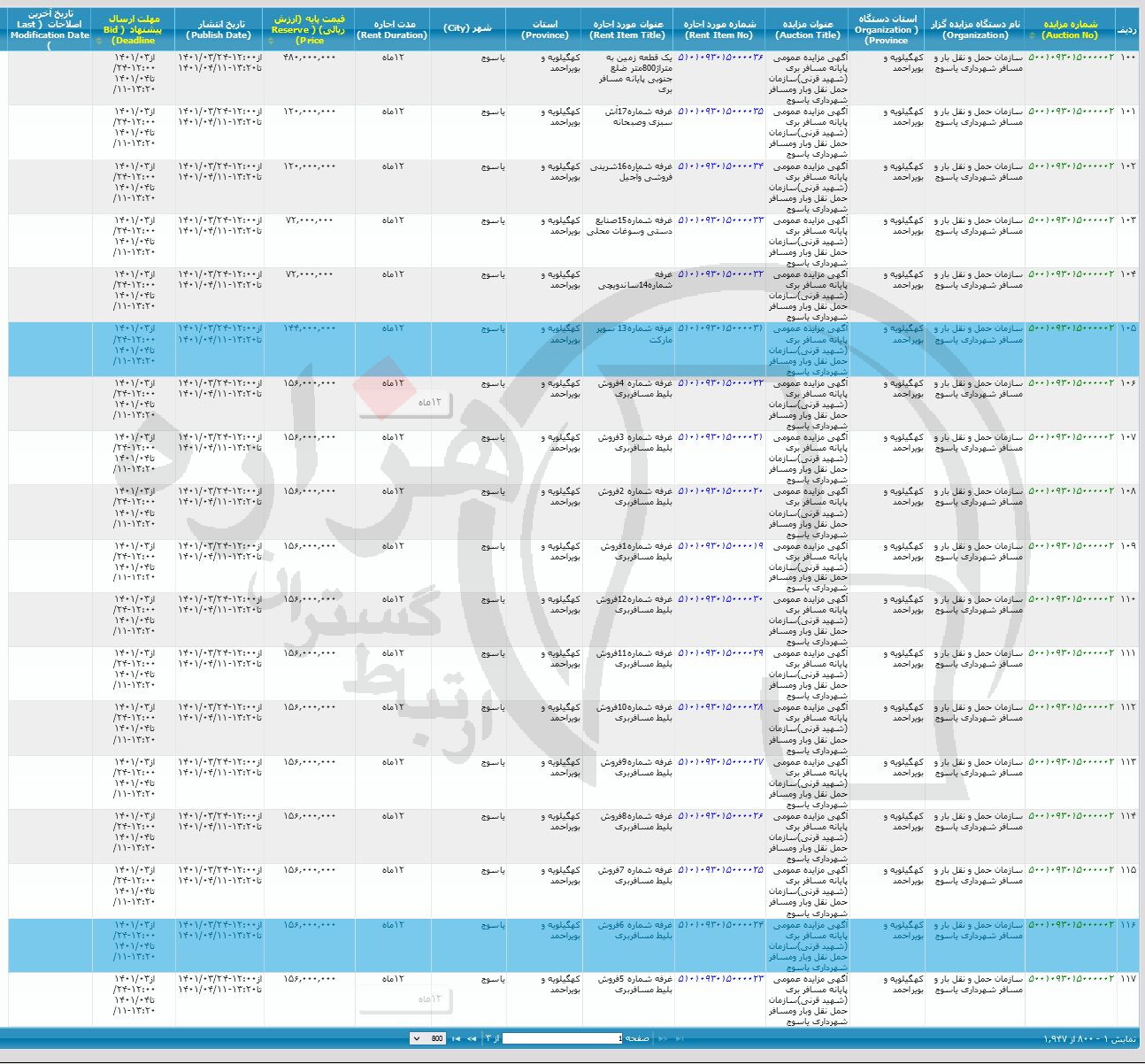Click the Rent Duration column header
1145x1064 pixels.
391,29
